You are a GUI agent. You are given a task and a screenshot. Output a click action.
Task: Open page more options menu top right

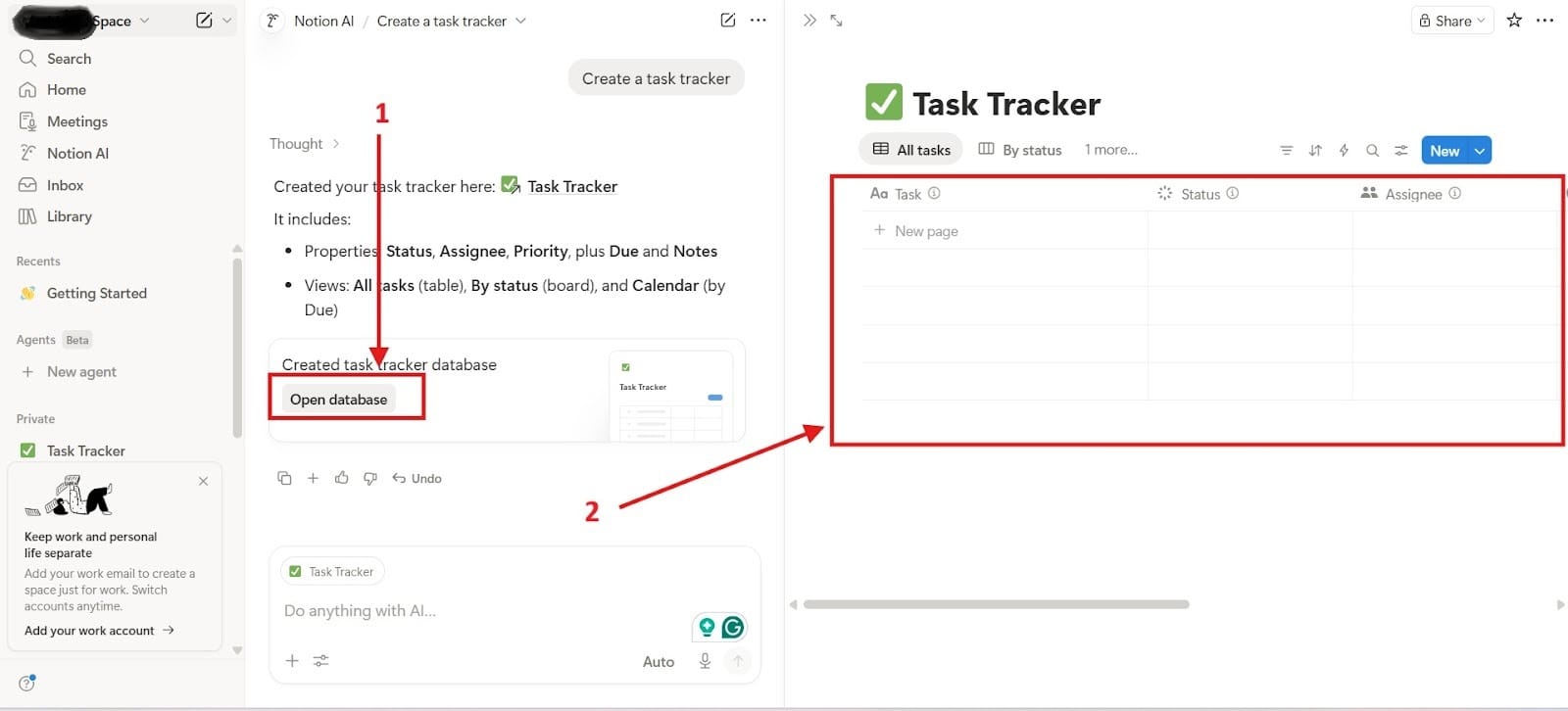pyautogui.click(x=1545, y=21)
